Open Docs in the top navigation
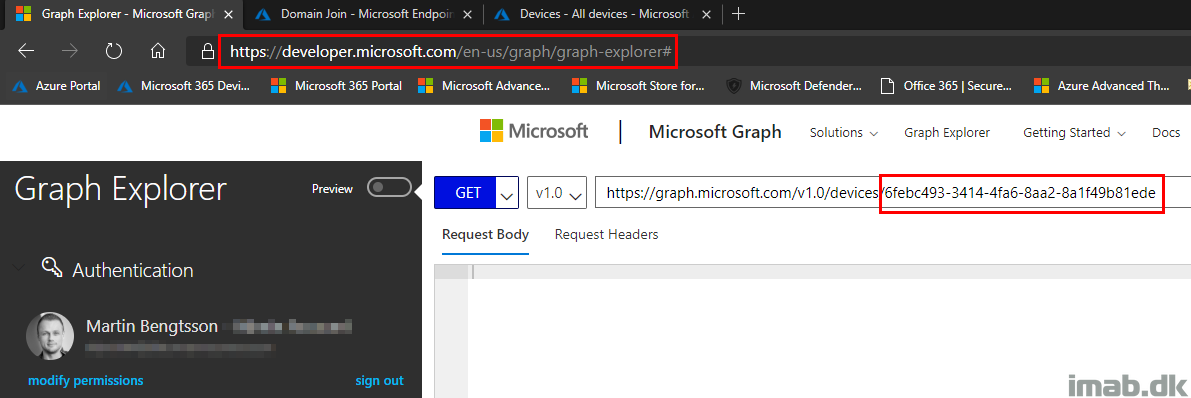The width and height of the screenshot is (1191, 398). pos(1166,132)
